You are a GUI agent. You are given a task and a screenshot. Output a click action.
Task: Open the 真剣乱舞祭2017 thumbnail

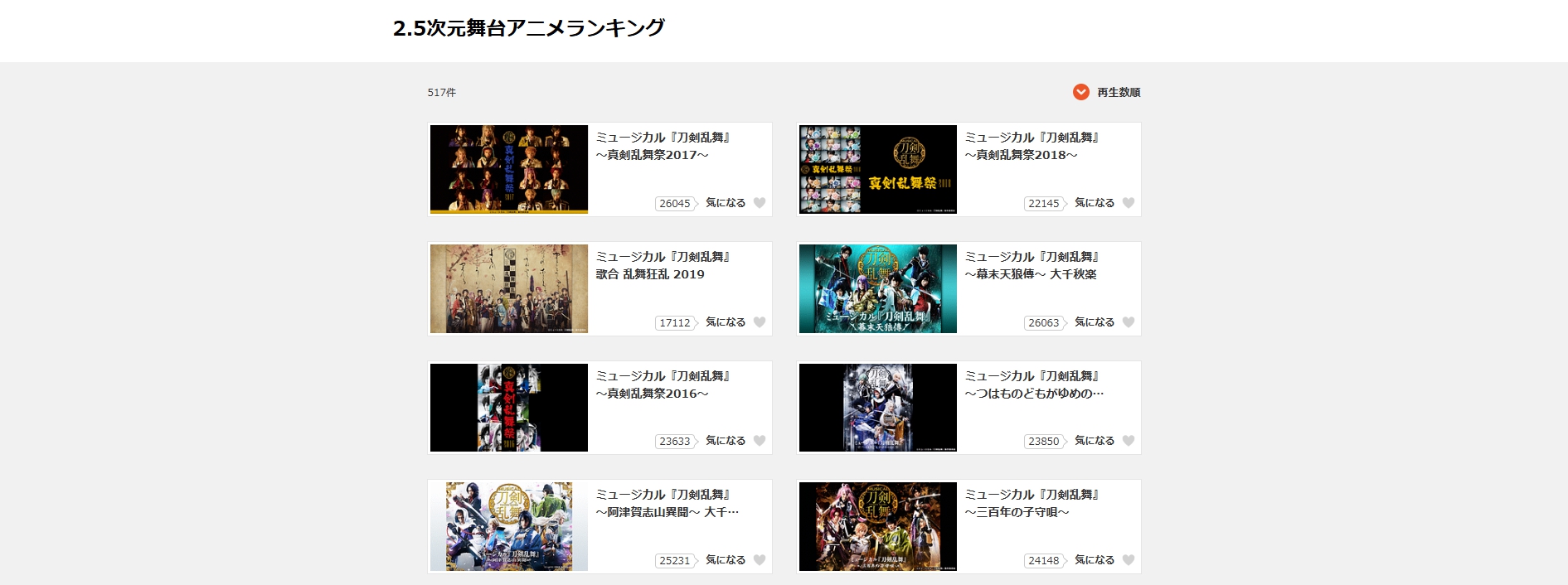(x=509, y=170)
